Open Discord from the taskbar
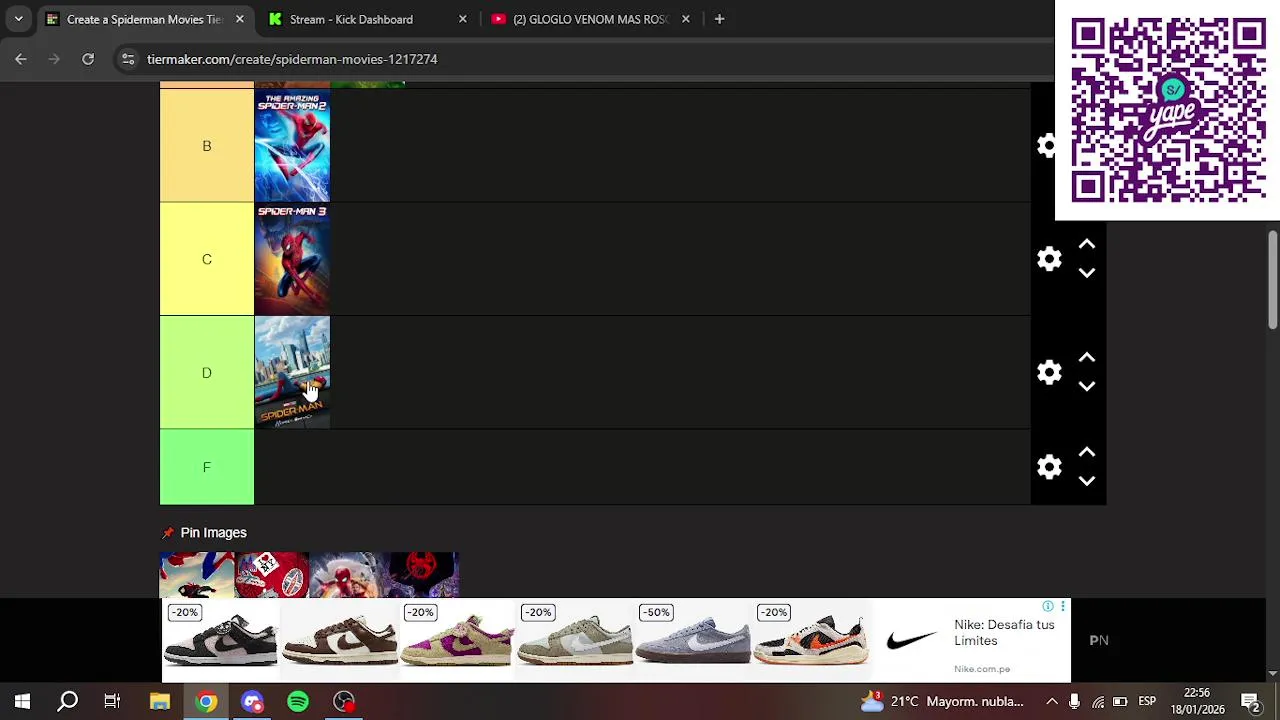The width and height of the screenshot is (1280, 720). (x=252, y=702)
